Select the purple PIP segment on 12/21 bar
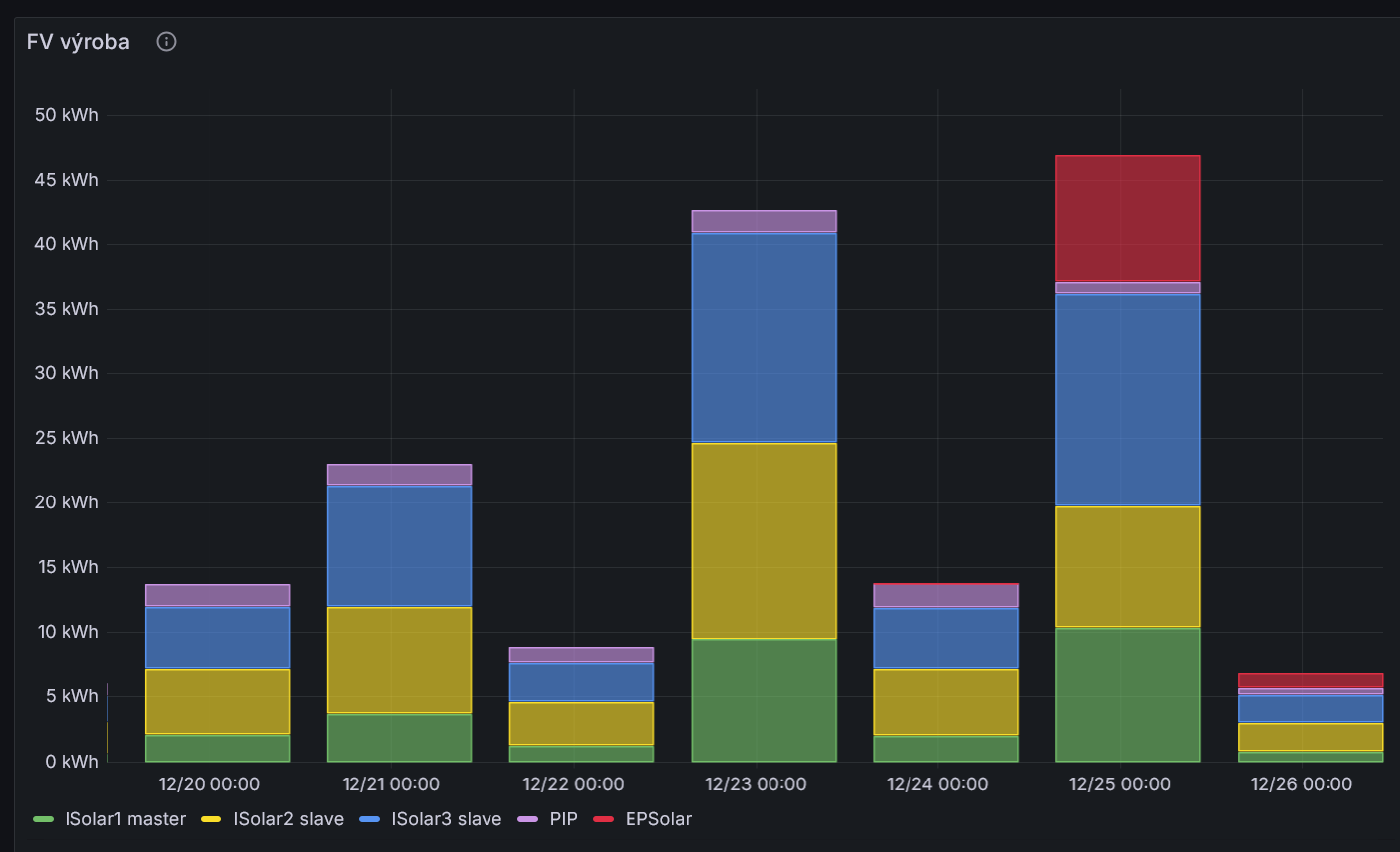Image resolution: width=1400 pixels, height=852 pixels. [399, 475]
